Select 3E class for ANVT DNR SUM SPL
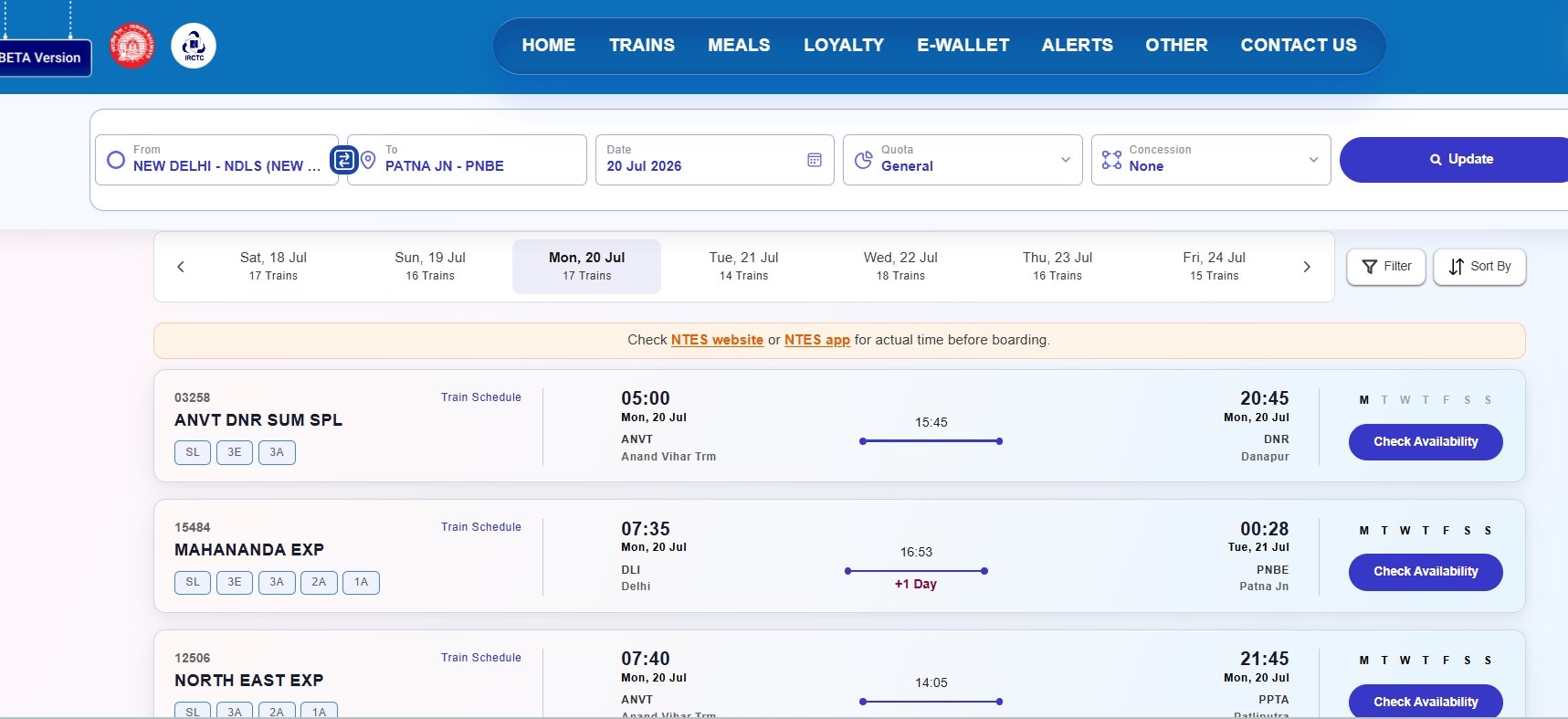Screen dimensions: 1568x719 pos(235,452)
